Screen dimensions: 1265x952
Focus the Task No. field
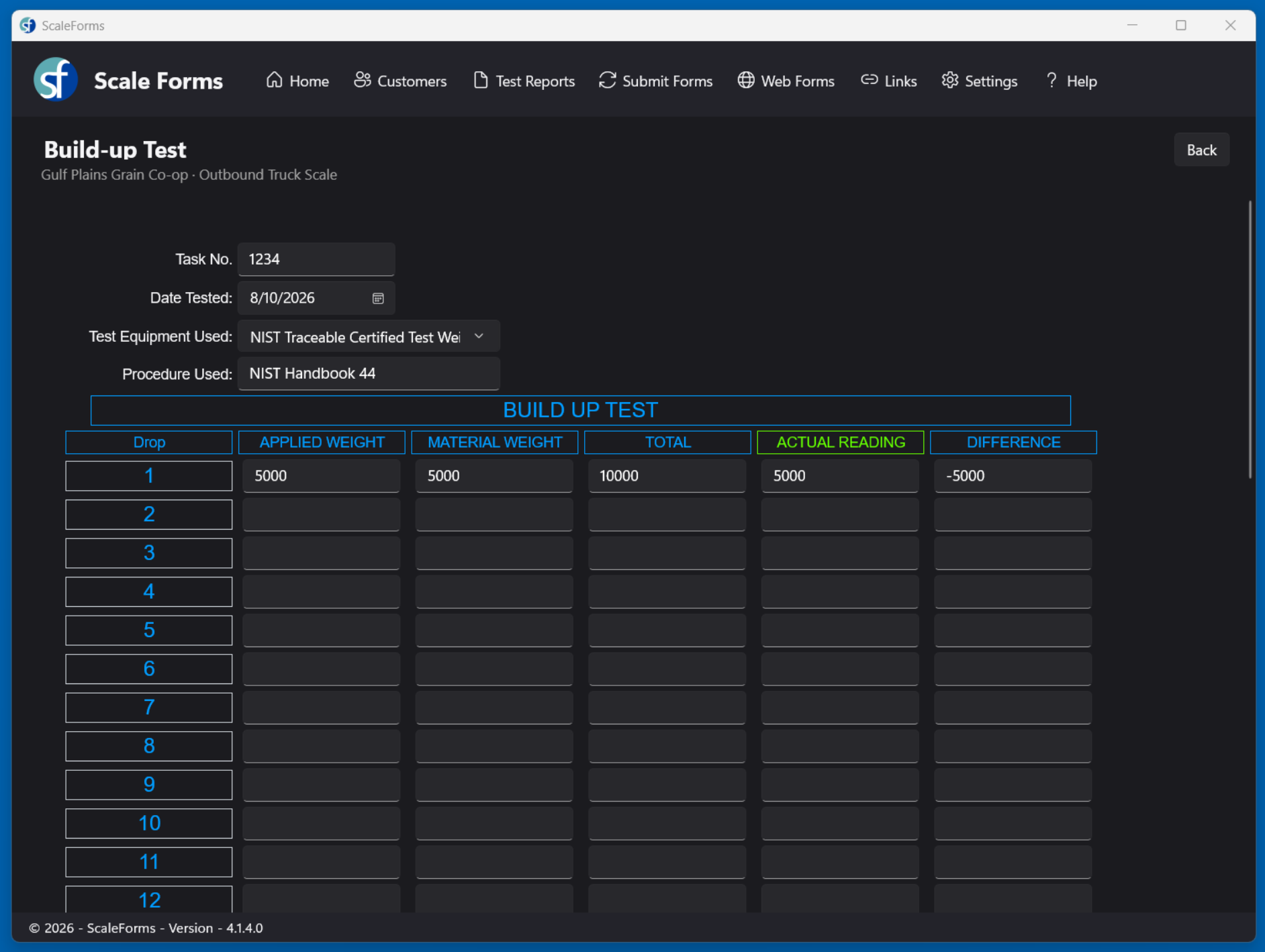316,259
